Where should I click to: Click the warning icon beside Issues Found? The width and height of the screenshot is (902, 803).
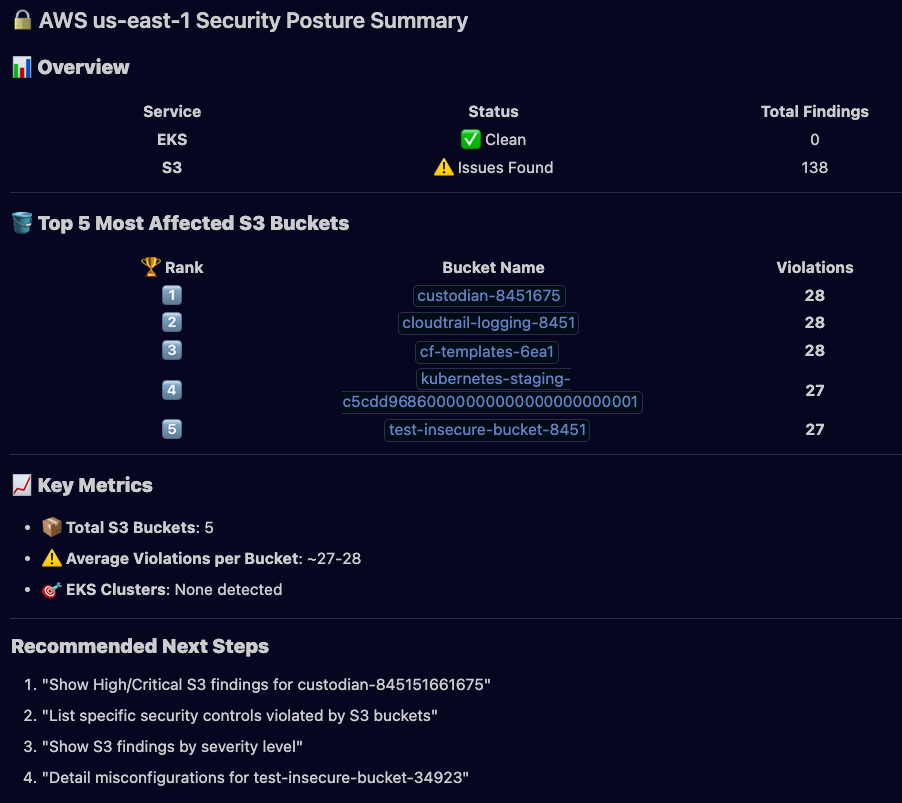coord(444,167)
